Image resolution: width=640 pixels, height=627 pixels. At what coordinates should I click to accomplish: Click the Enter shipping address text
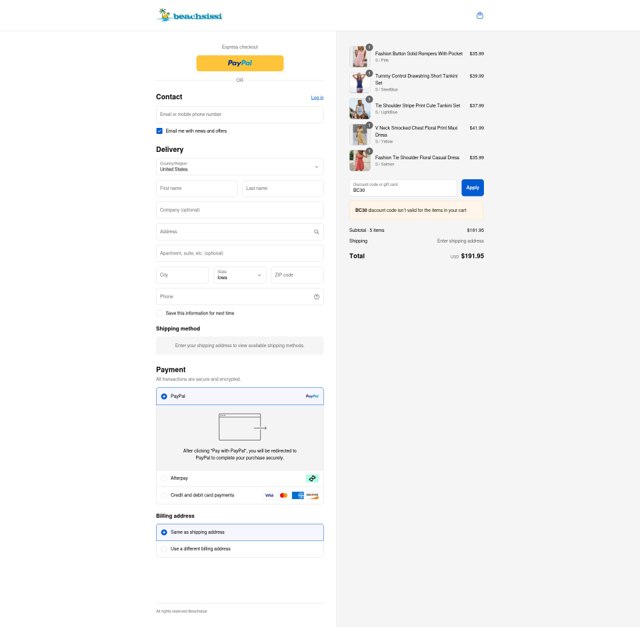point(460,241)
